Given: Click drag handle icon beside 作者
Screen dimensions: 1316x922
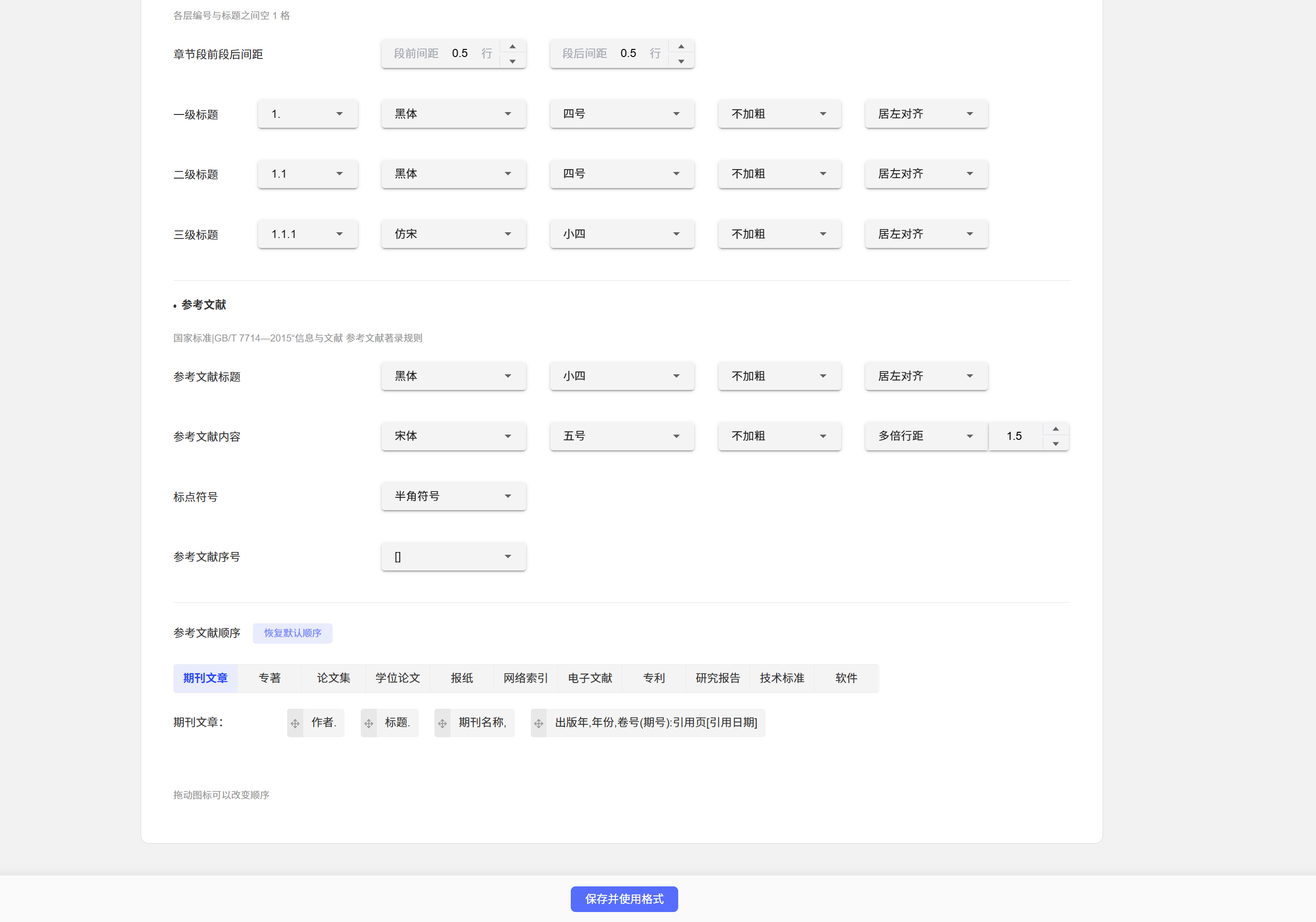Looking at the screenshot, I should pyautogui.click(x=295, y=723).
